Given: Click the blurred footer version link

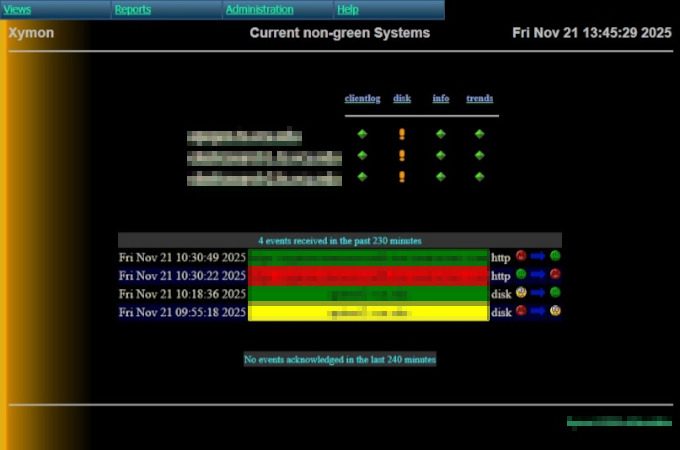Looking at the screenshot, I should 619,422.
